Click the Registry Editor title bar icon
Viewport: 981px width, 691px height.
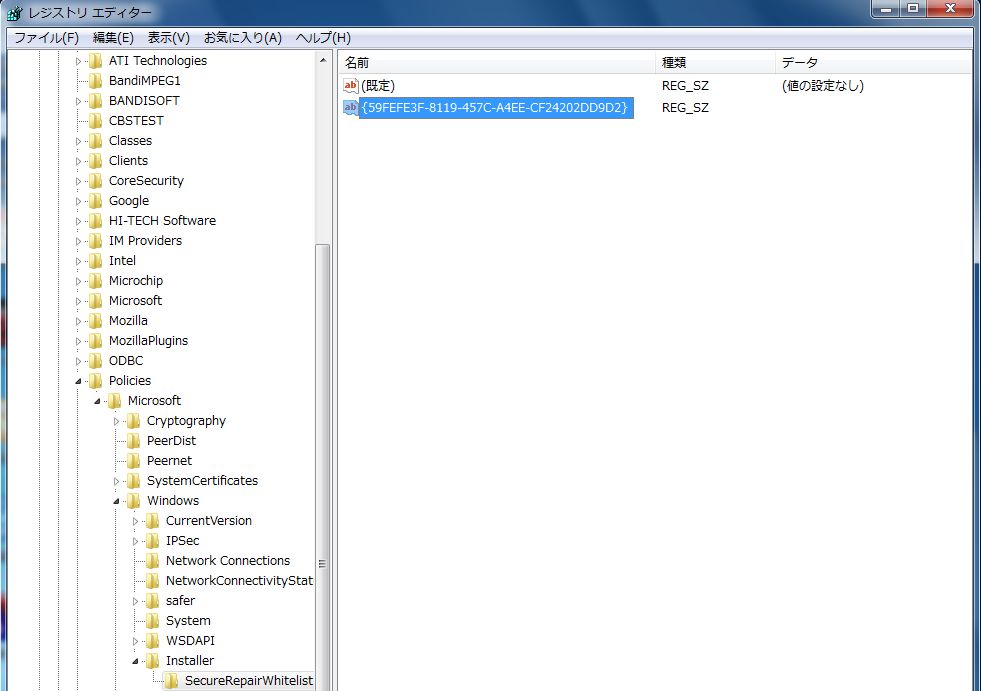[14, 13]
